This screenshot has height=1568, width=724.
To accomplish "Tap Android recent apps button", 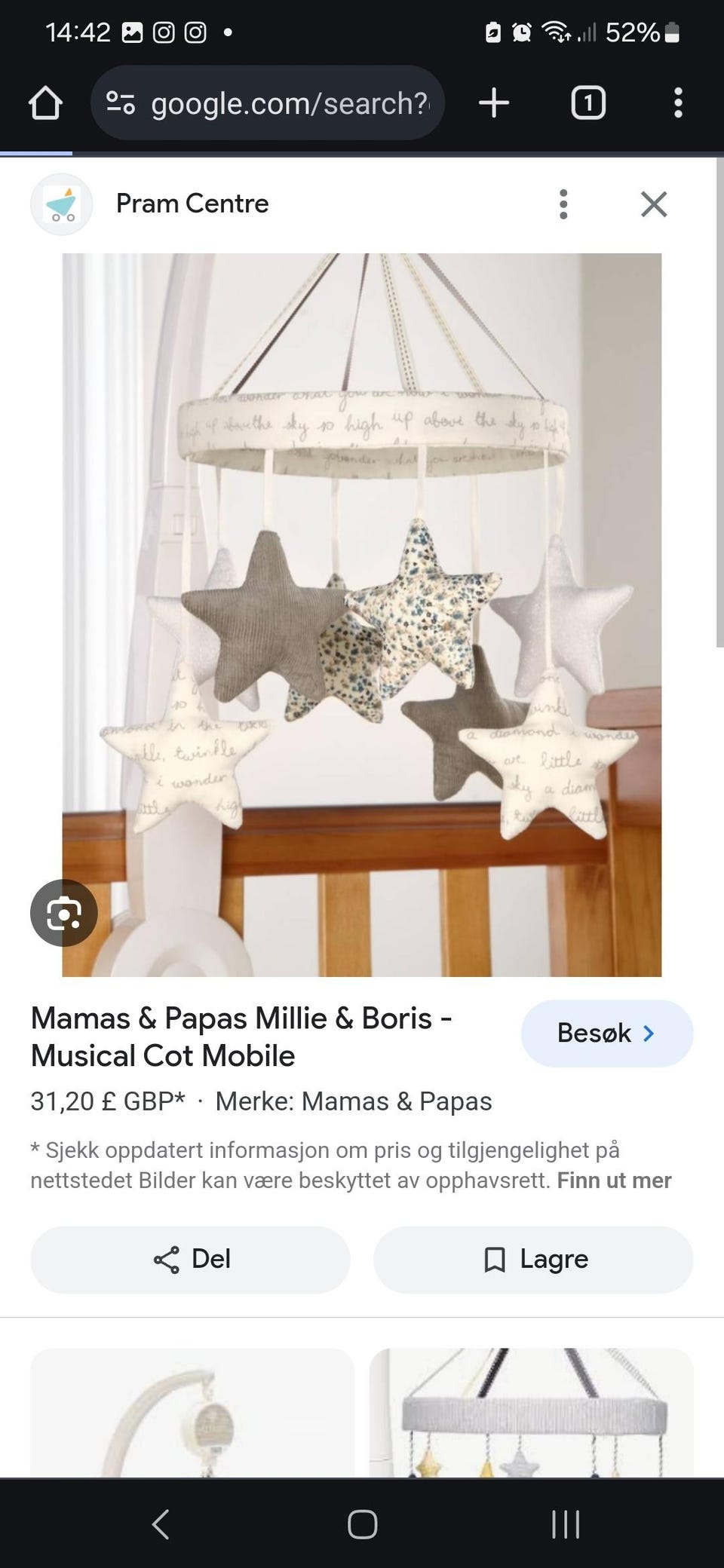I will [x=566, y=1524].
